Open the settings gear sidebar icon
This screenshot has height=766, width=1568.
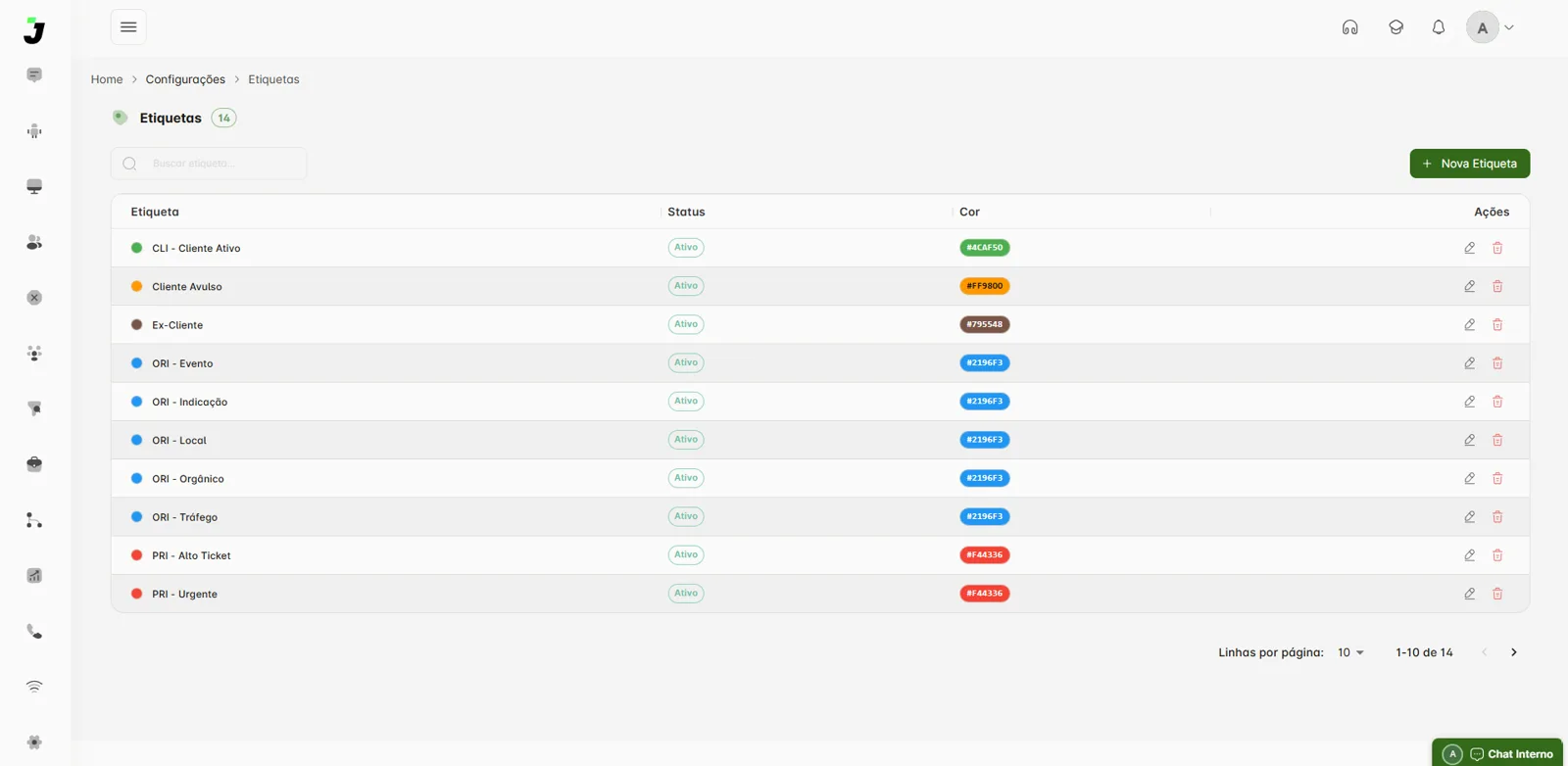[34, 742]
